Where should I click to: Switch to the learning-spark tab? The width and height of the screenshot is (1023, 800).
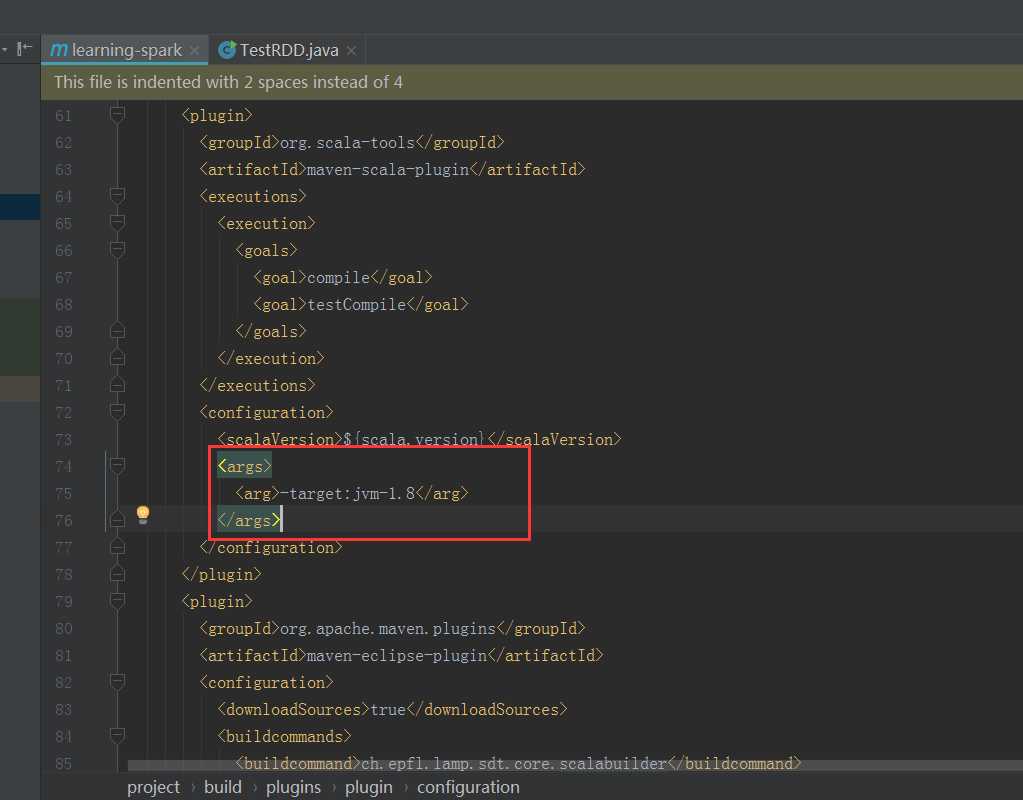point(124,50)
